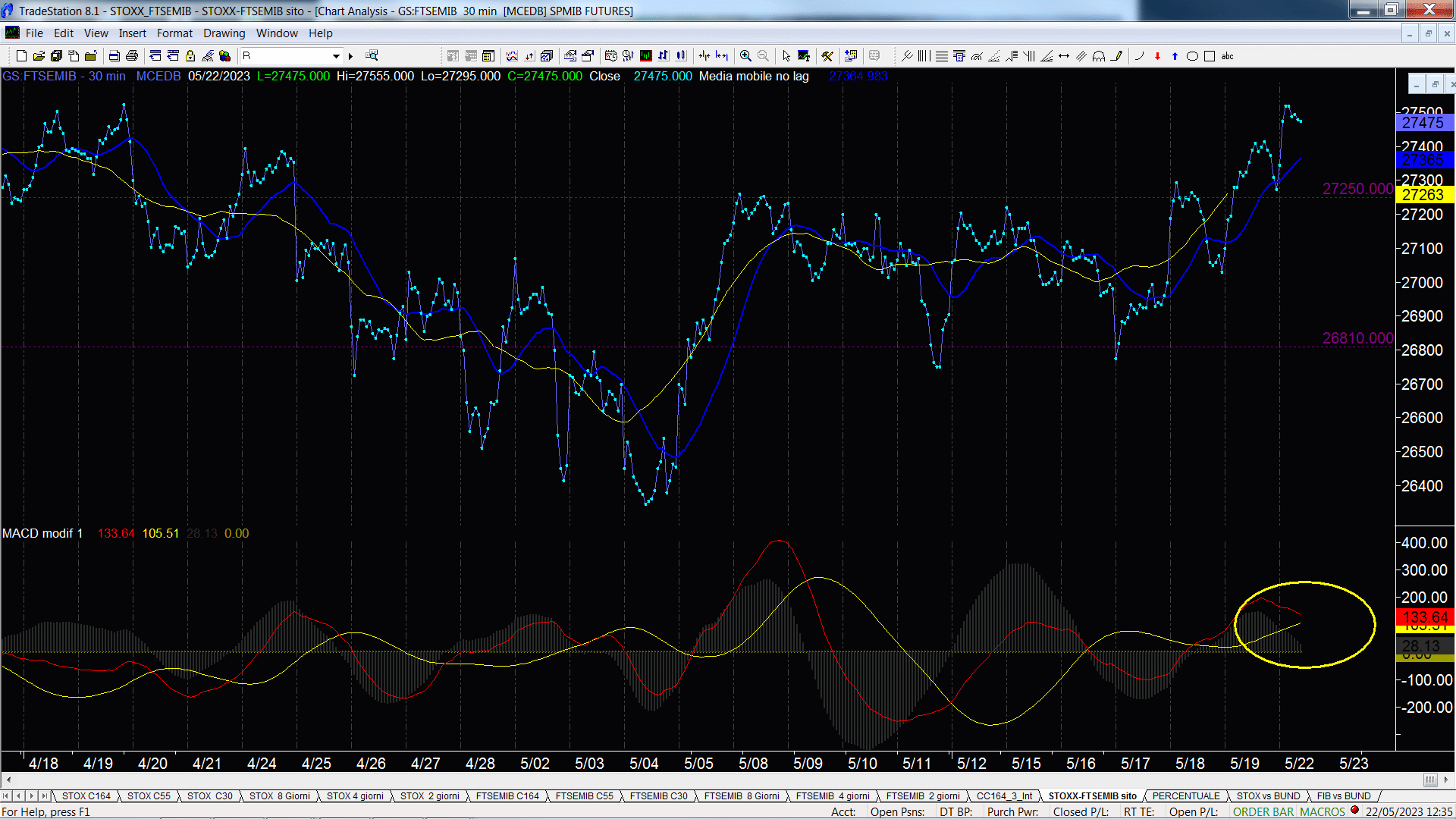Click the magnifier search icon beside symbol box
This screenshot has height=819, width=1456.
[372, 56]
